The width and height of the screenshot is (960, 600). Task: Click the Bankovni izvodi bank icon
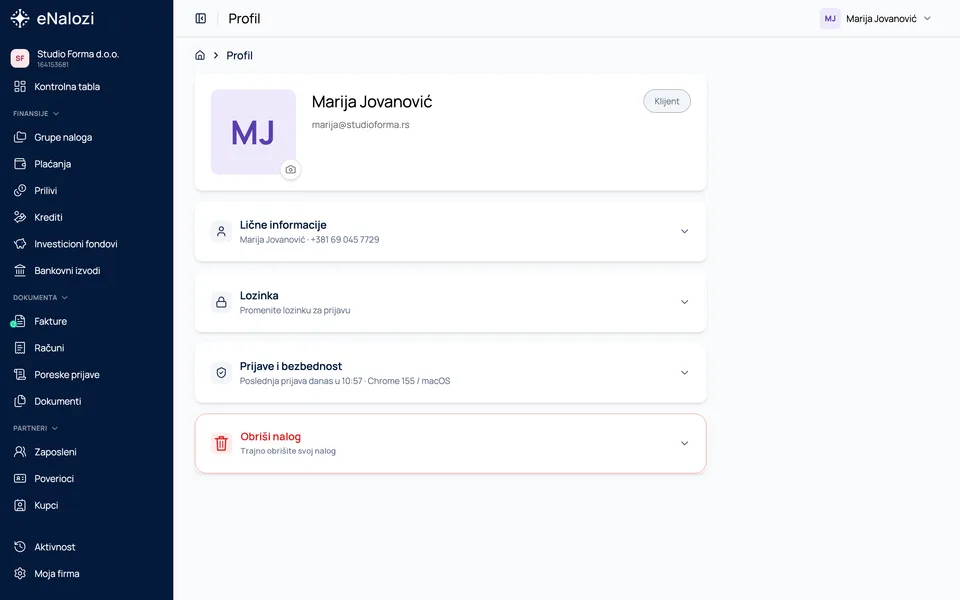[20, 270]
